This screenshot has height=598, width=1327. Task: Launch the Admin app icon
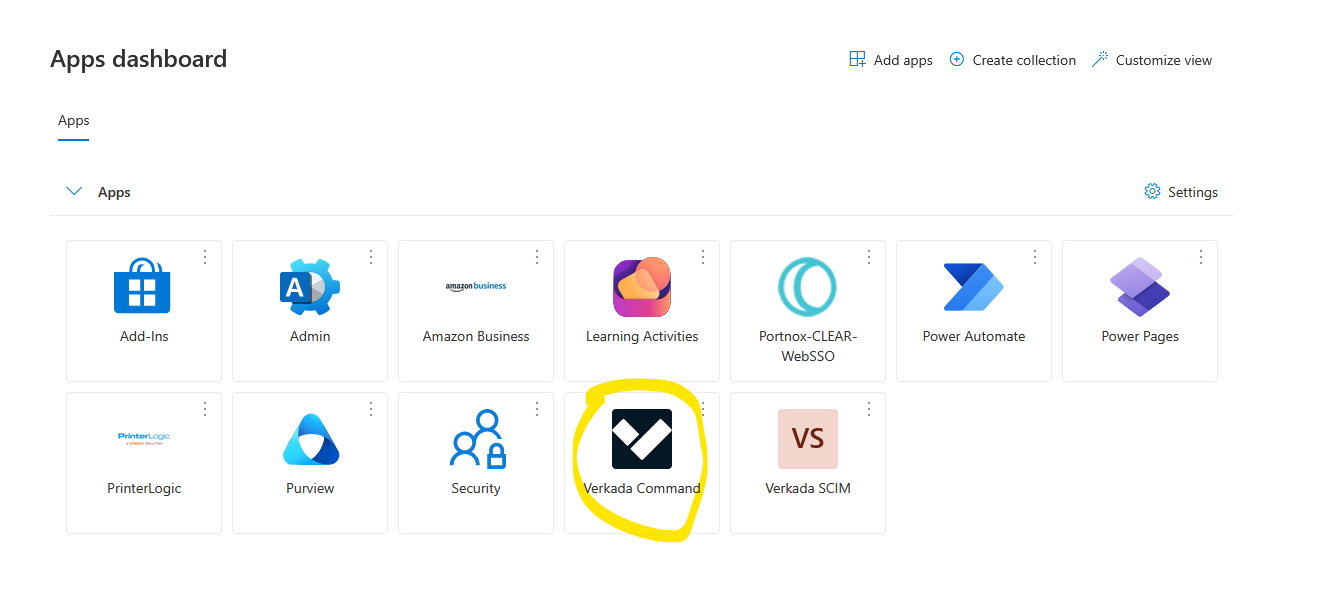[x=309, y=287]
